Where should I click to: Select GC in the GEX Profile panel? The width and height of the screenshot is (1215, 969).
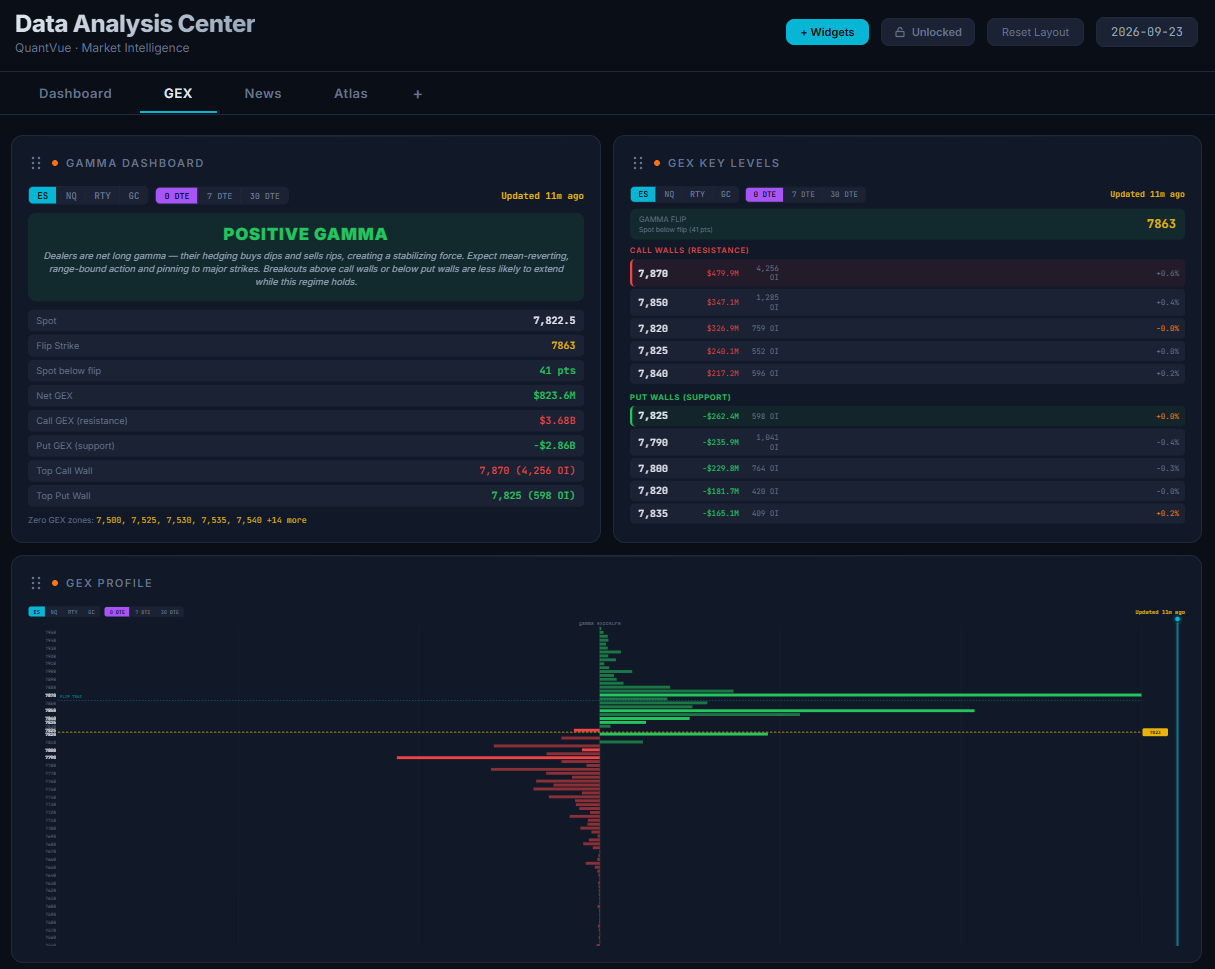92,612
